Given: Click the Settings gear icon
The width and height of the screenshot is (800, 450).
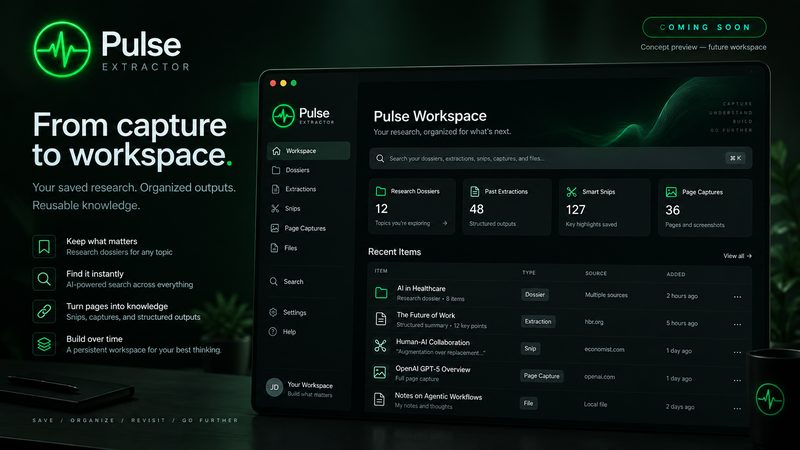Looking at the screenshot, I should point(273,312).
